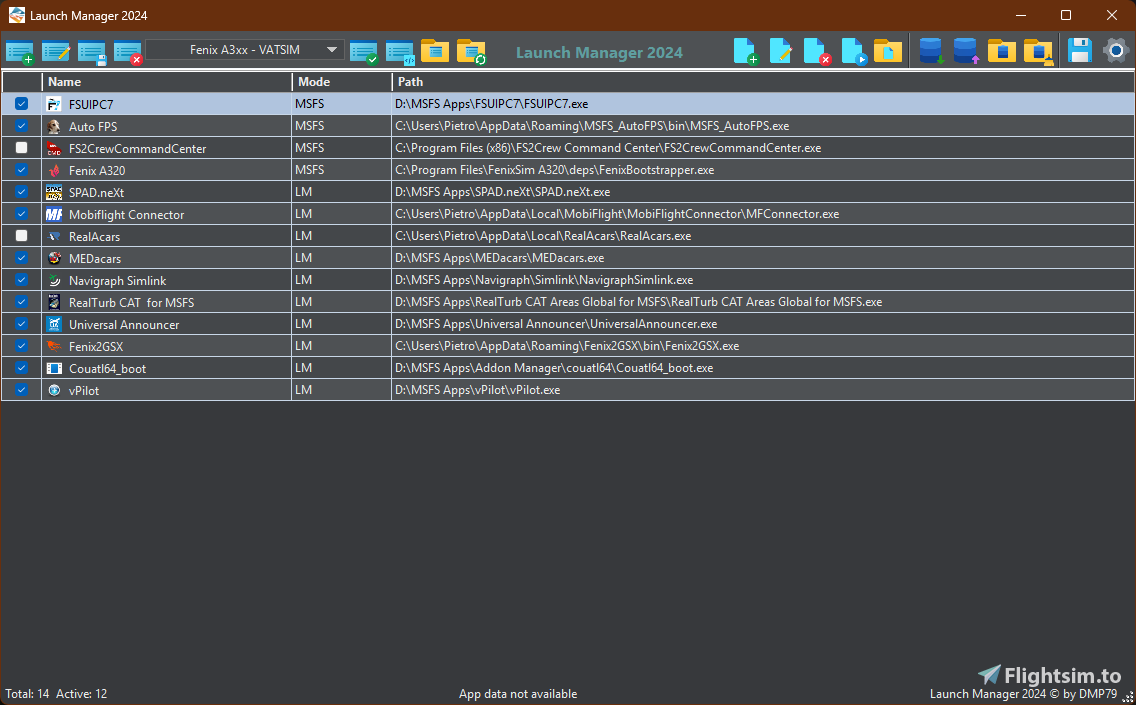
Task: Click the window resize grip
Action: 1128,697
